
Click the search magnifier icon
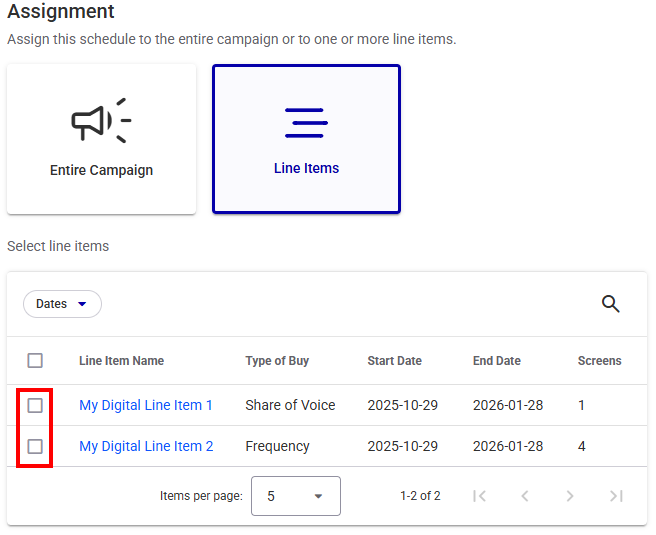pos(610,304)
